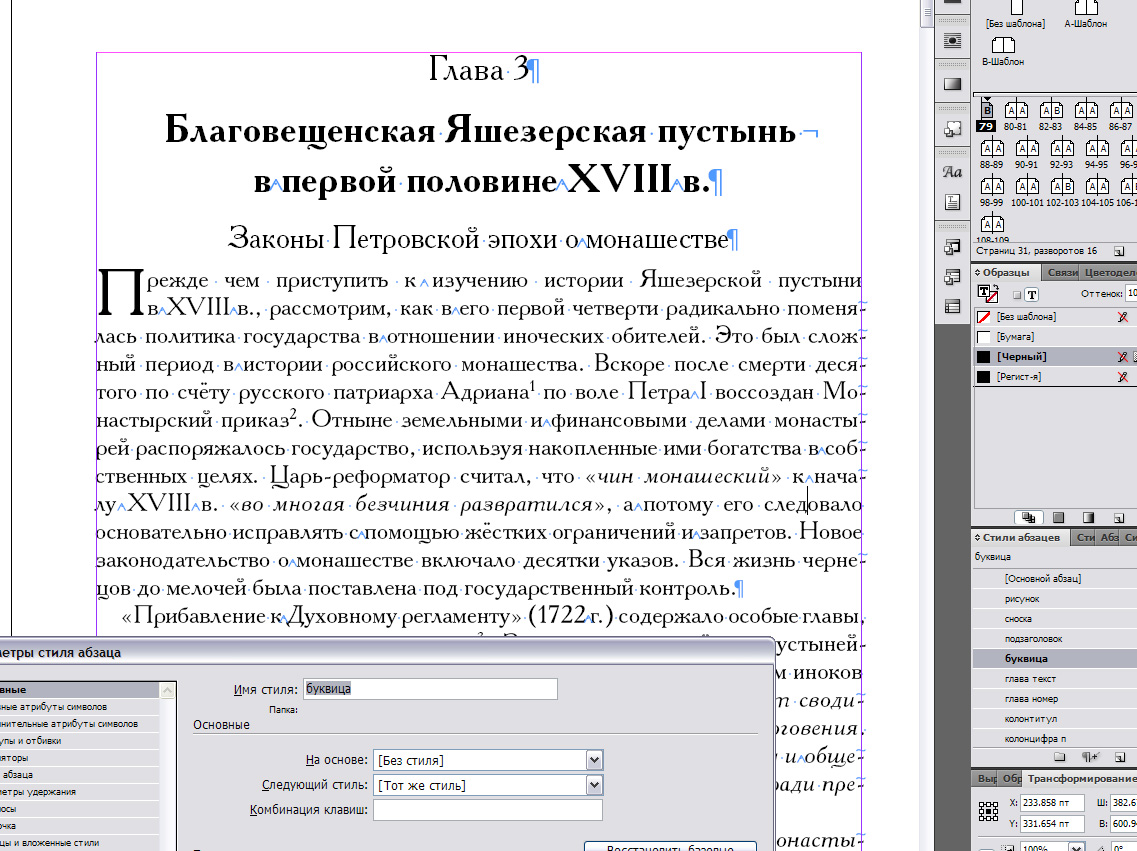
Task: Show gradient swatches only button
Action: (1088, 518)
